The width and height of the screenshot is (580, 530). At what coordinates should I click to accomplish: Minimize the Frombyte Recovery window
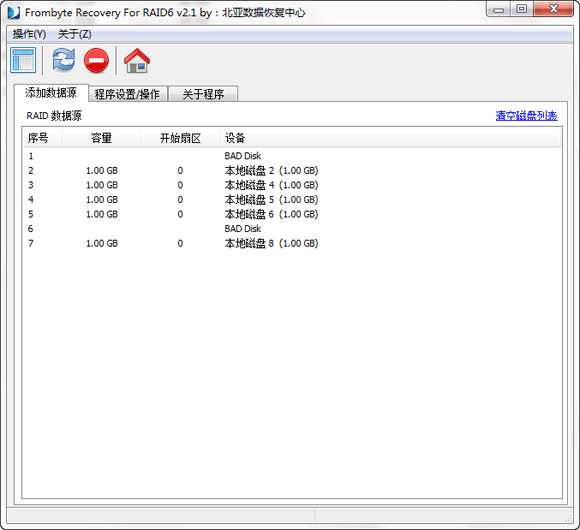[x=499, y=9]
